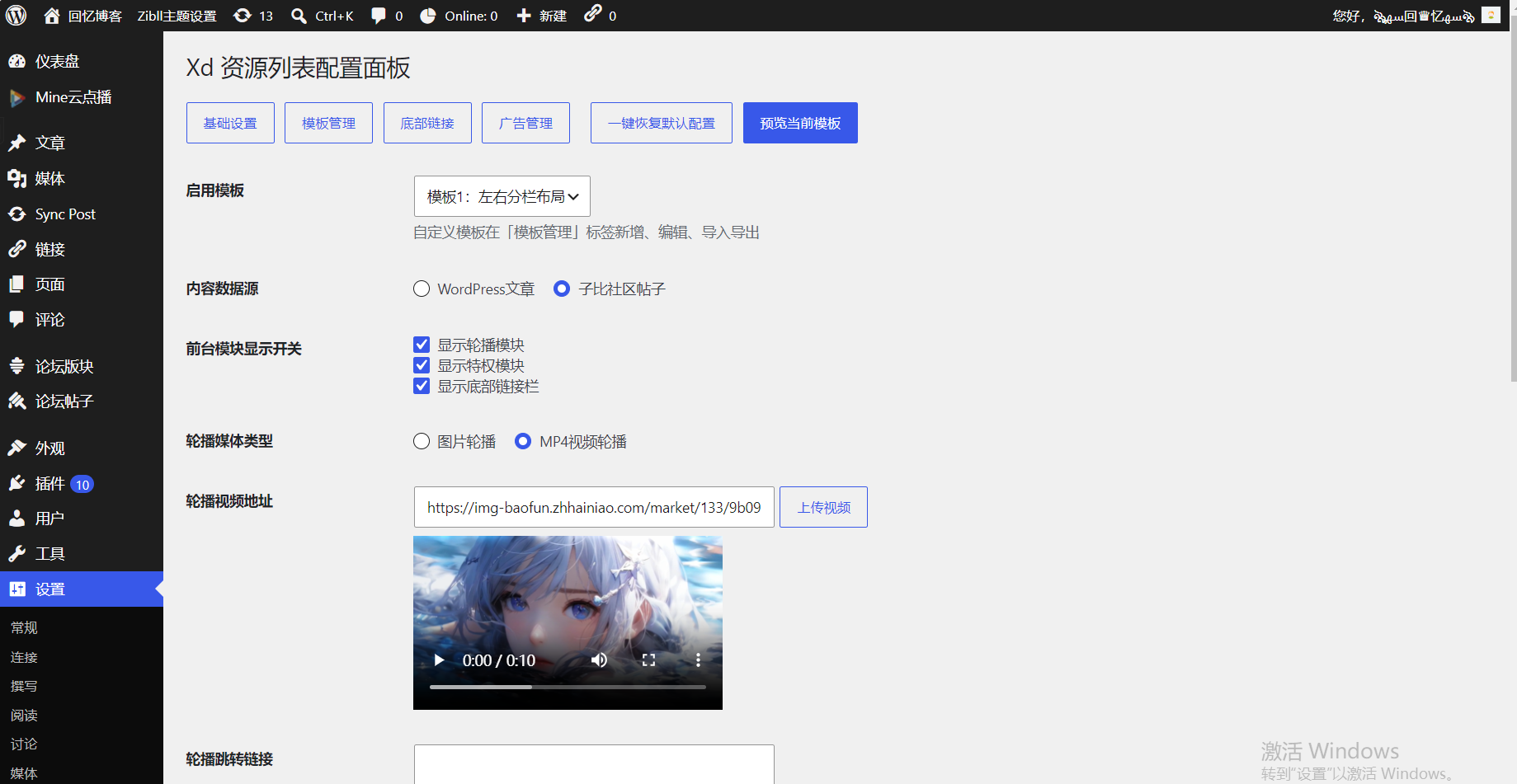The height and width of the screenshot is (784, 1517).
Task: Click 预览当前模板 button
Action: click(x=800, y=123)
